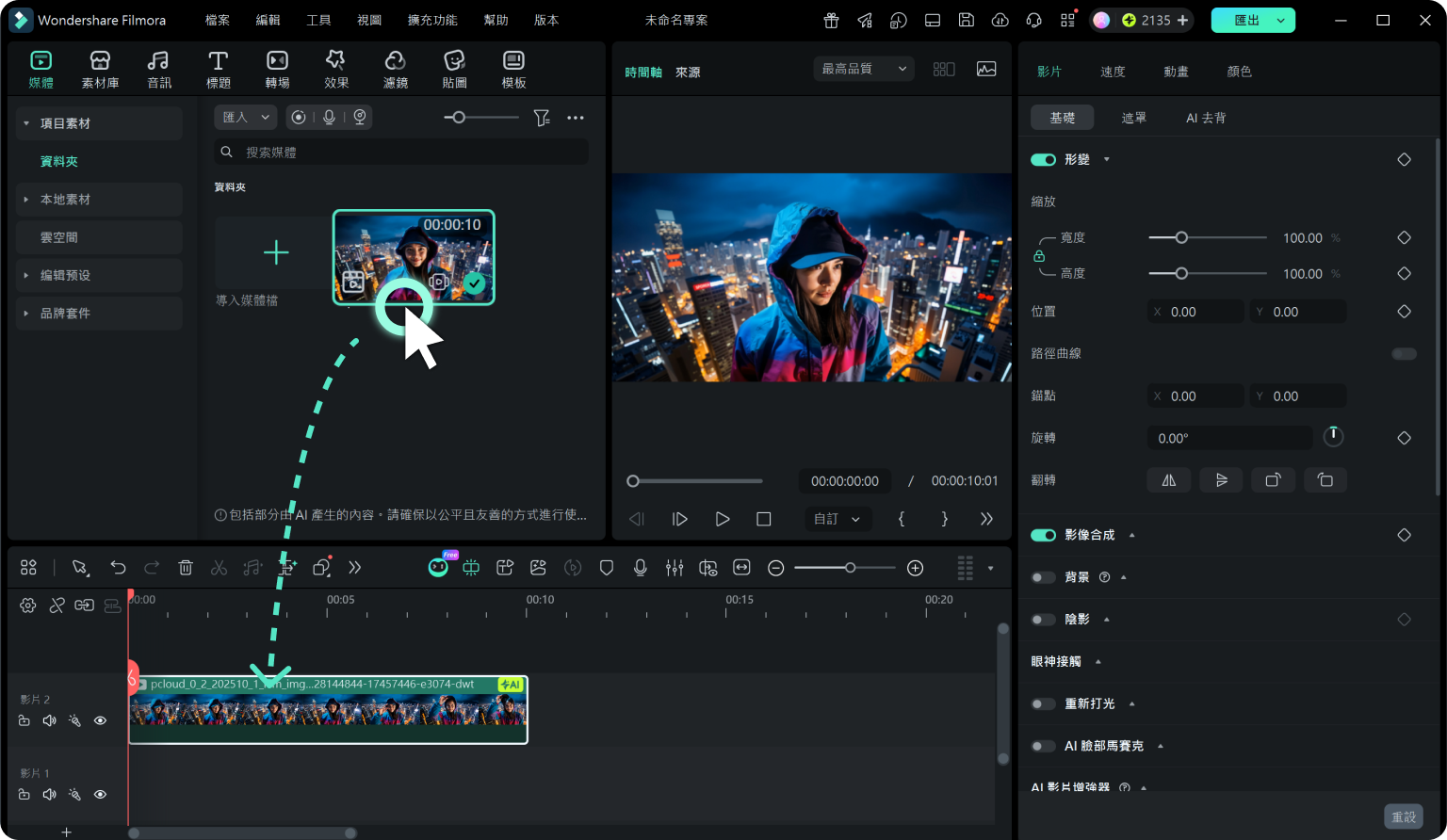This screenshot has width=1447, height=840.
Task: Click the 重設 reset button
Action: (x=1404, y=816)
